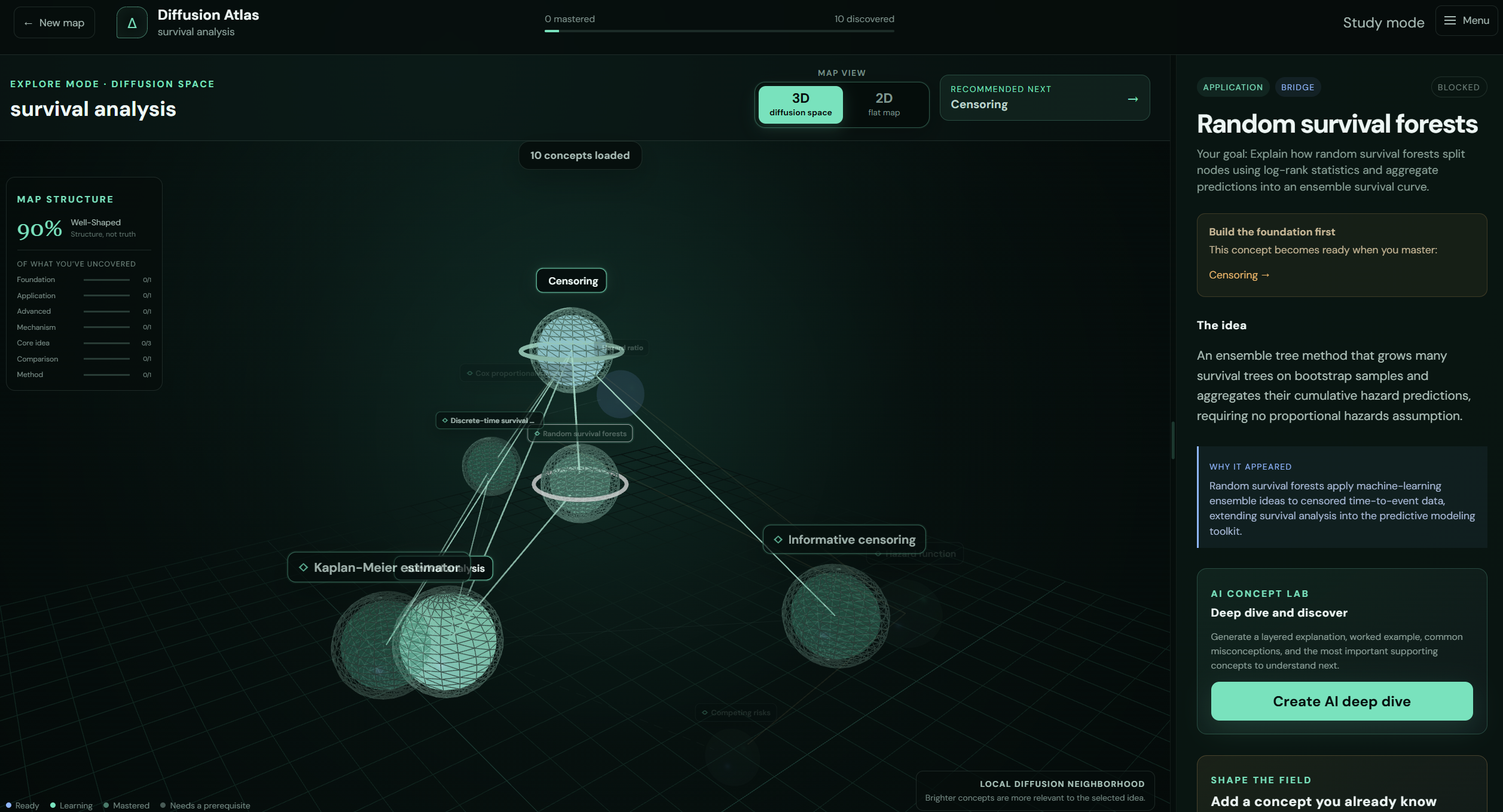
Task: Click the Core idea progress bar row
Action: point(84,343)
